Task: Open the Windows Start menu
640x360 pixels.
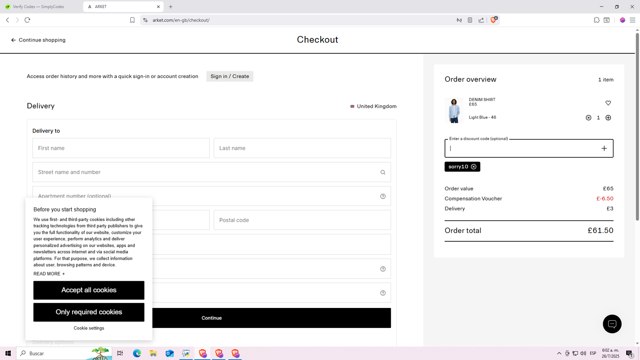Action: click(8, 353)
